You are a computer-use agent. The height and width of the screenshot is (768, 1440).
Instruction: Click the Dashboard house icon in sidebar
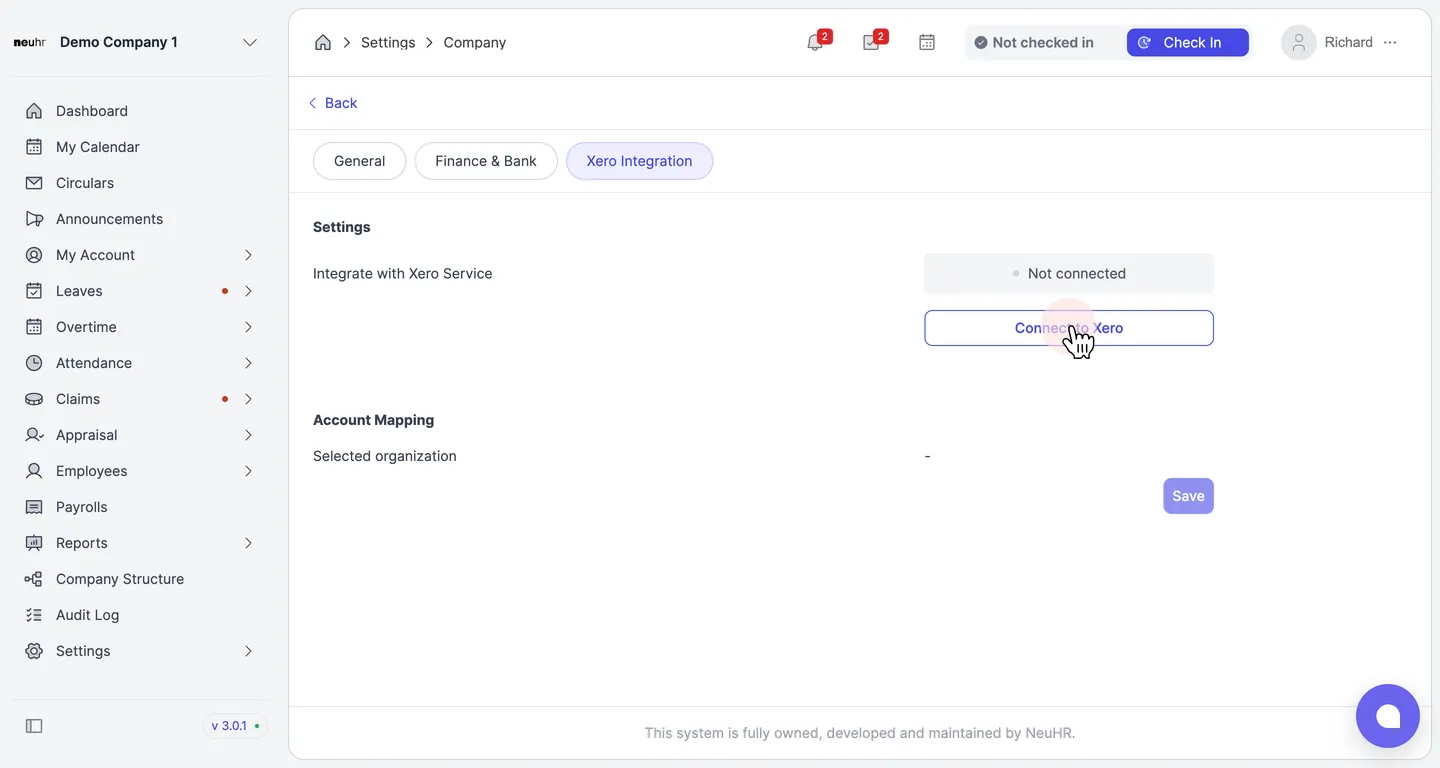[x=34, y=111]
